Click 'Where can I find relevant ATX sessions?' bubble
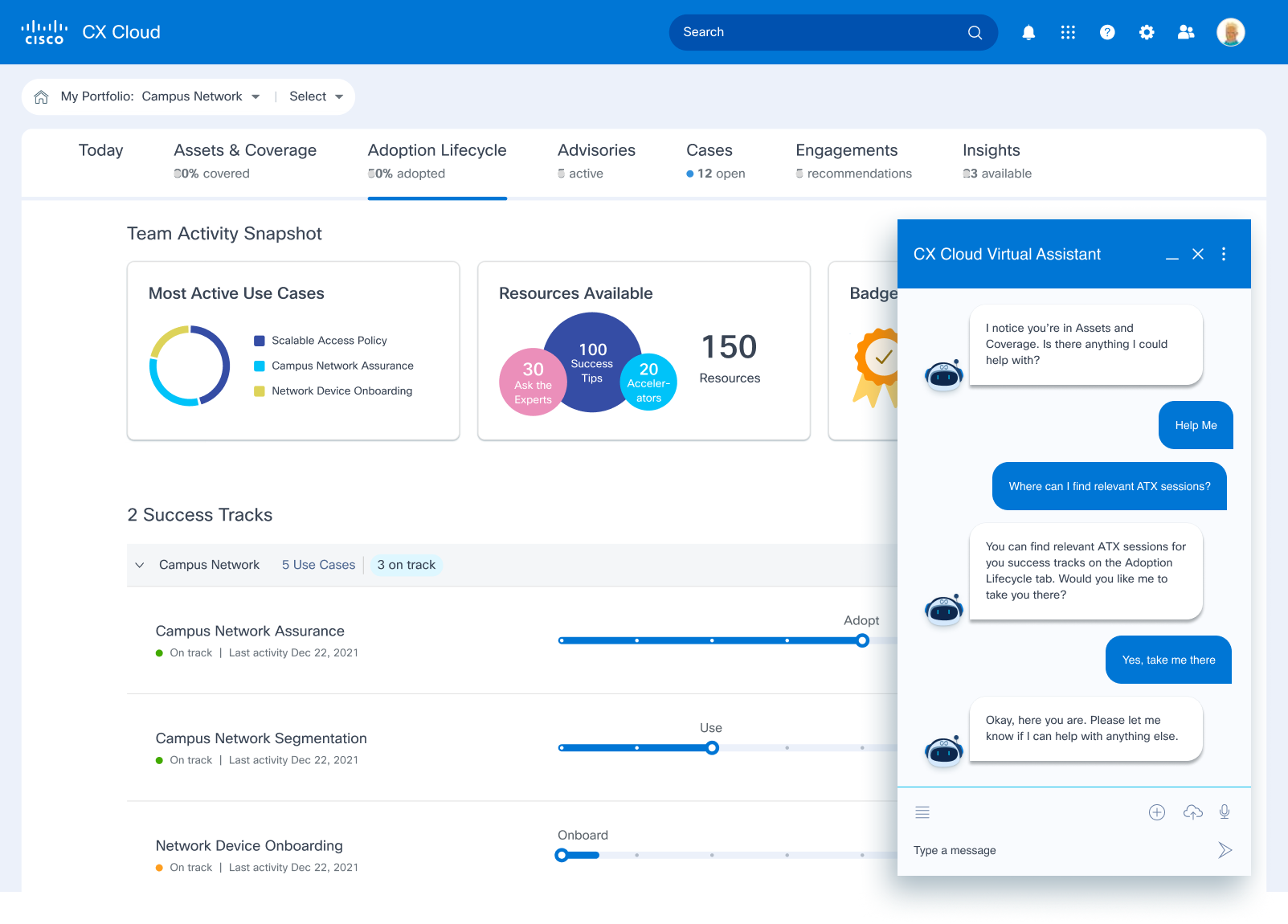Image resolution: width=1288 pixels, height=924 pixels. click(x=1110, y=486)
